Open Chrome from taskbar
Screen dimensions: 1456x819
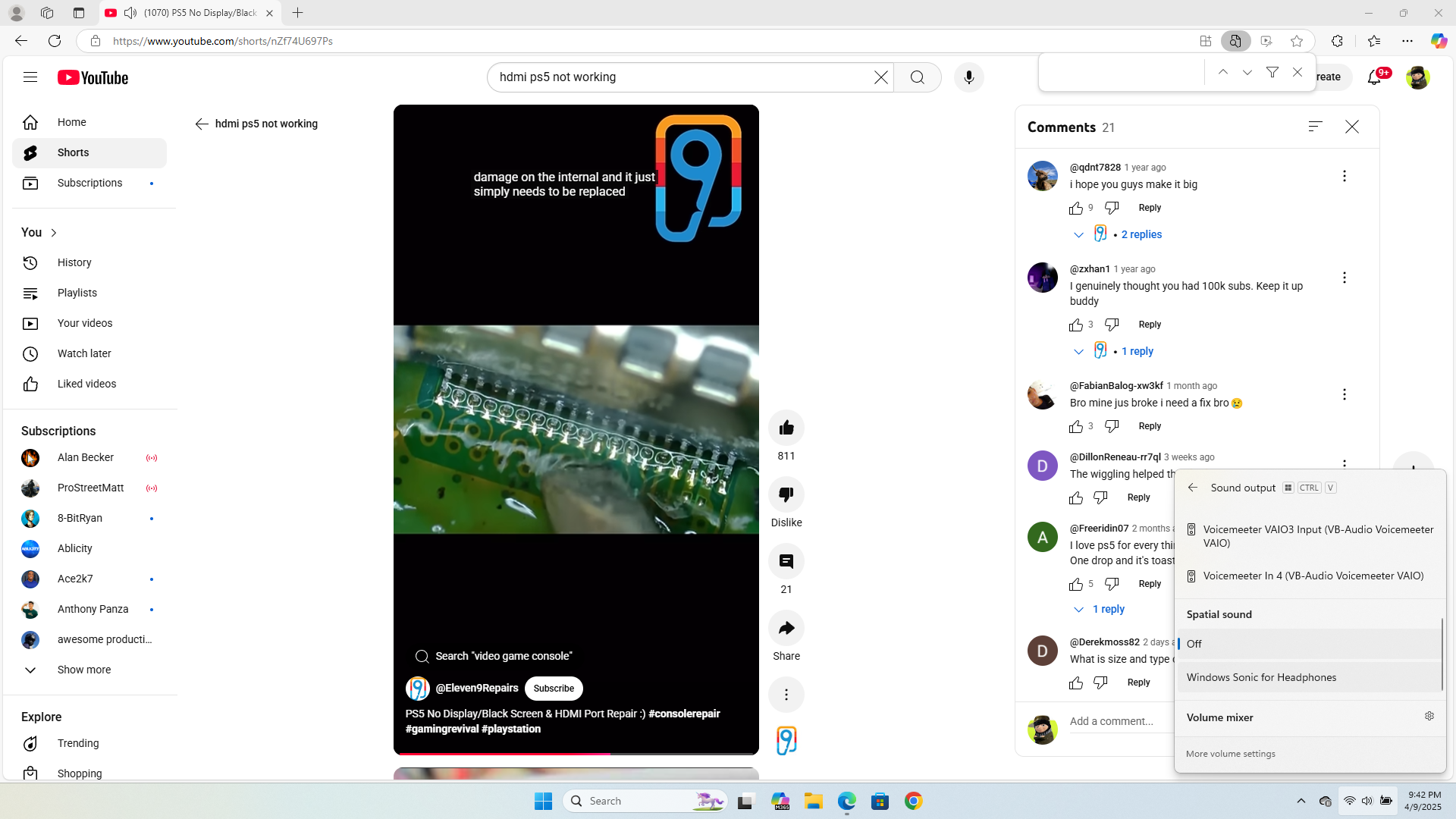(914, 801)
